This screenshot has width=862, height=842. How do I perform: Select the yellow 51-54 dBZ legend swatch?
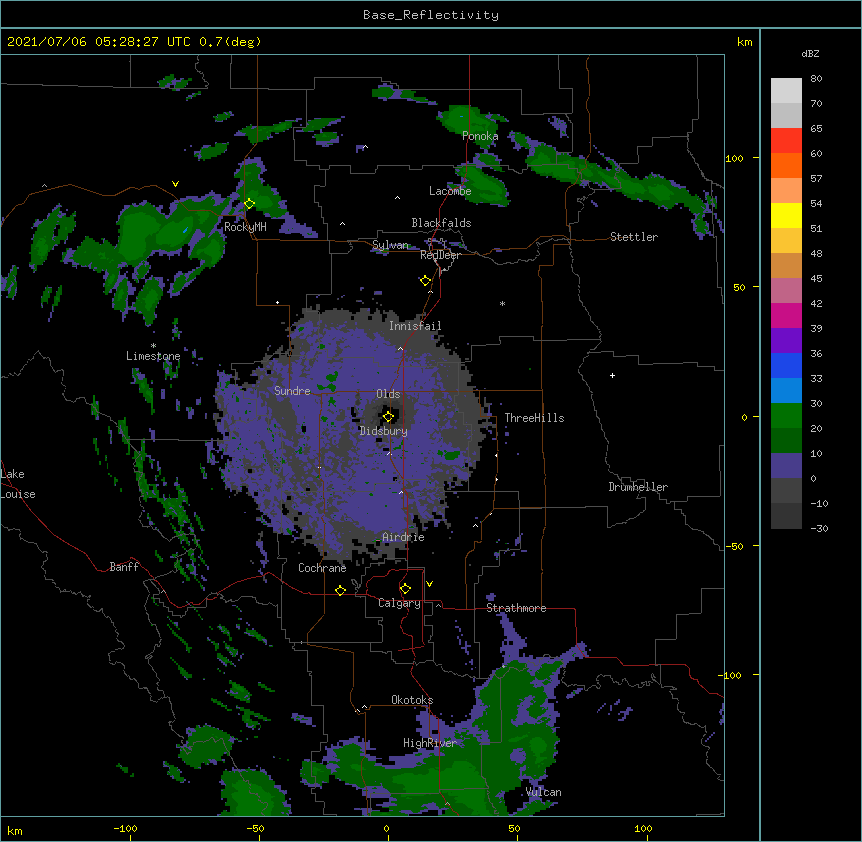[x=786, y=215]
